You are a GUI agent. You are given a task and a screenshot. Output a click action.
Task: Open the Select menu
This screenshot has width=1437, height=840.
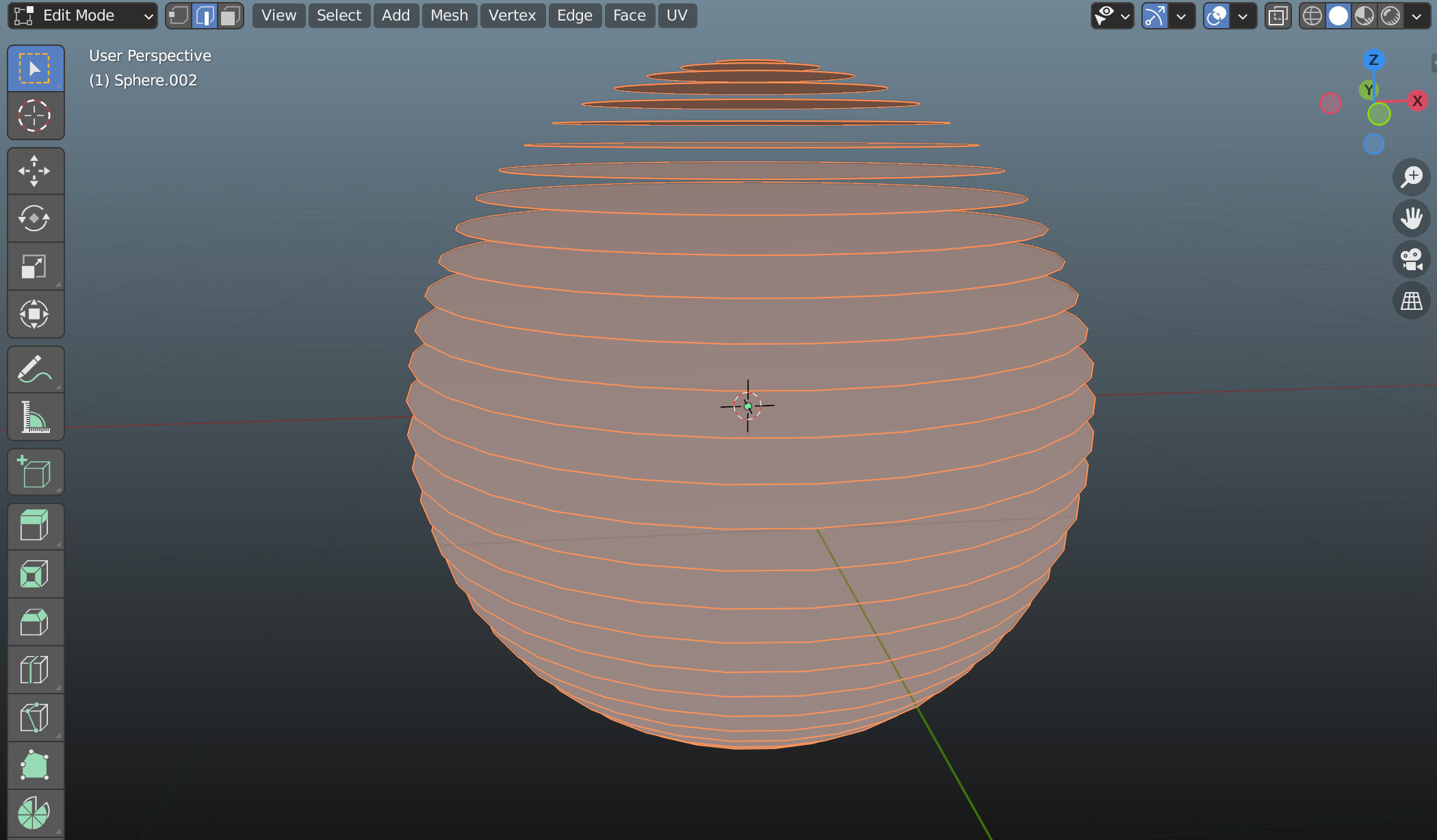pyautogui.click(x=339, y=16)
